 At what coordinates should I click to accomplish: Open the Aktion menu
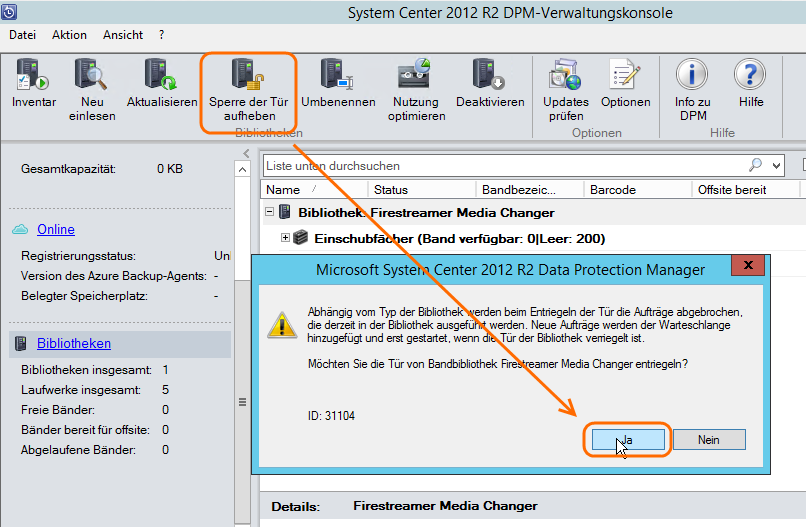pyautogui.click(x=69, y=35)
